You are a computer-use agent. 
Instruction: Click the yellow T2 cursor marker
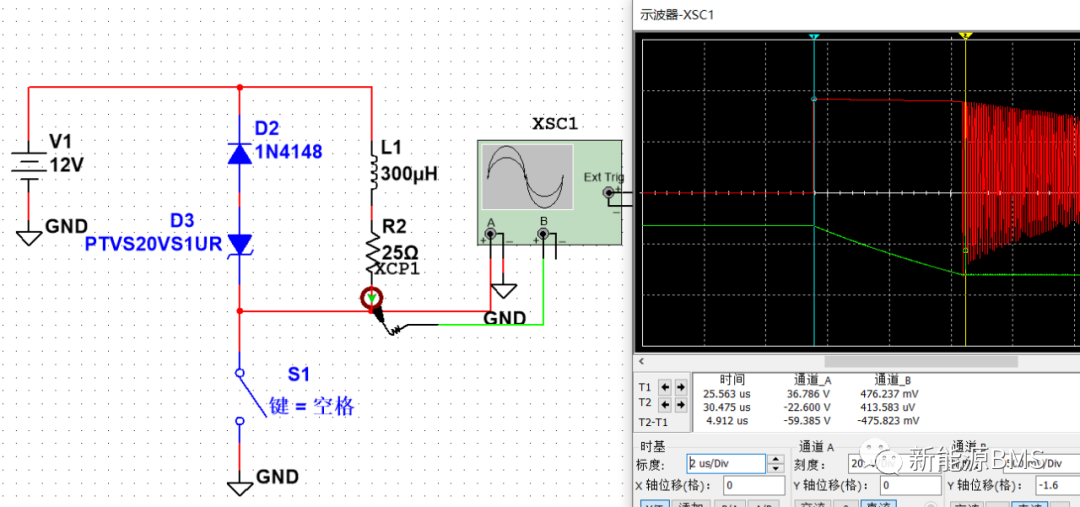tap(965, 36)
